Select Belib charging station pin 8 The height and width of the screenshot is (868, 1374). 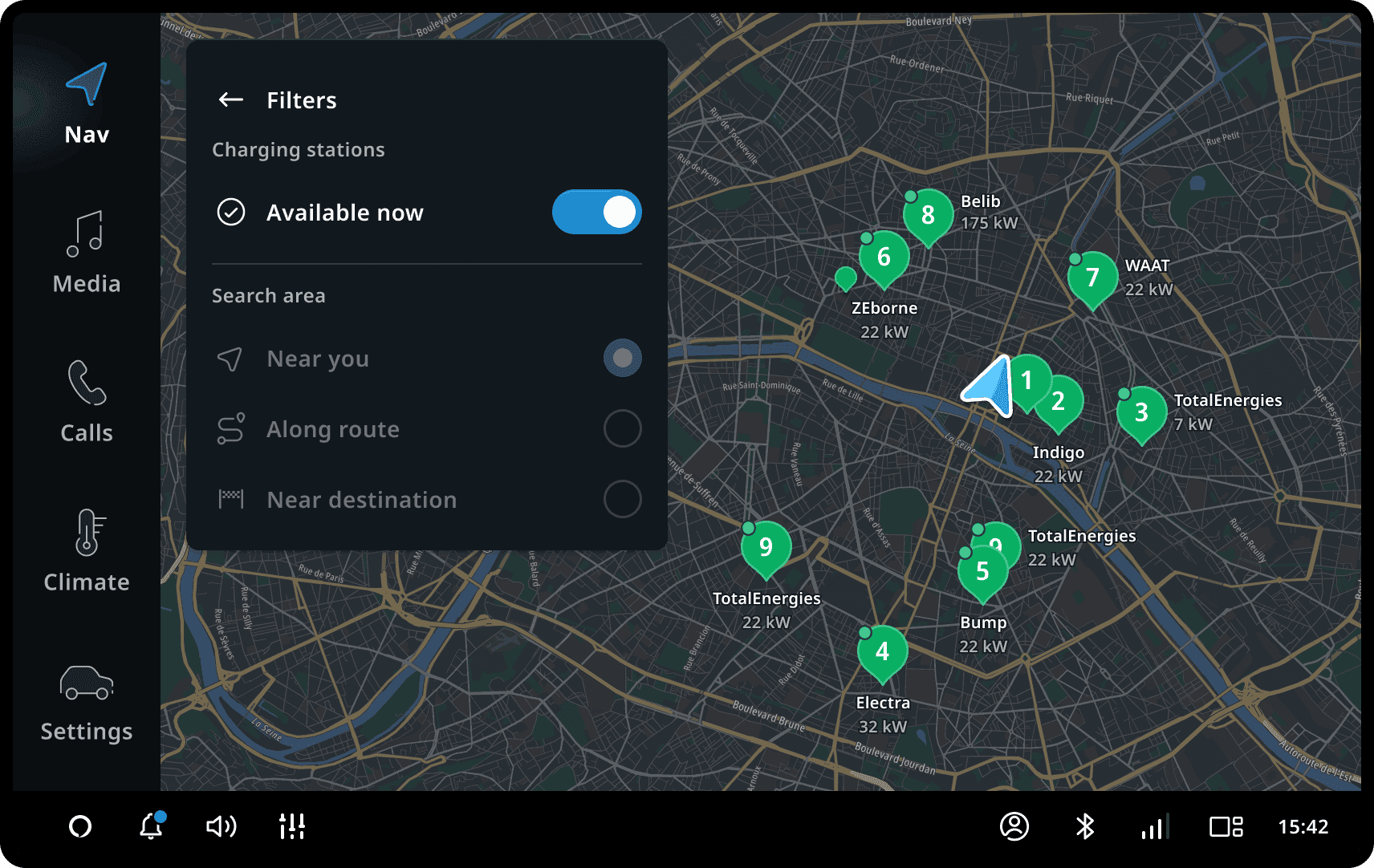coord(928,215)
